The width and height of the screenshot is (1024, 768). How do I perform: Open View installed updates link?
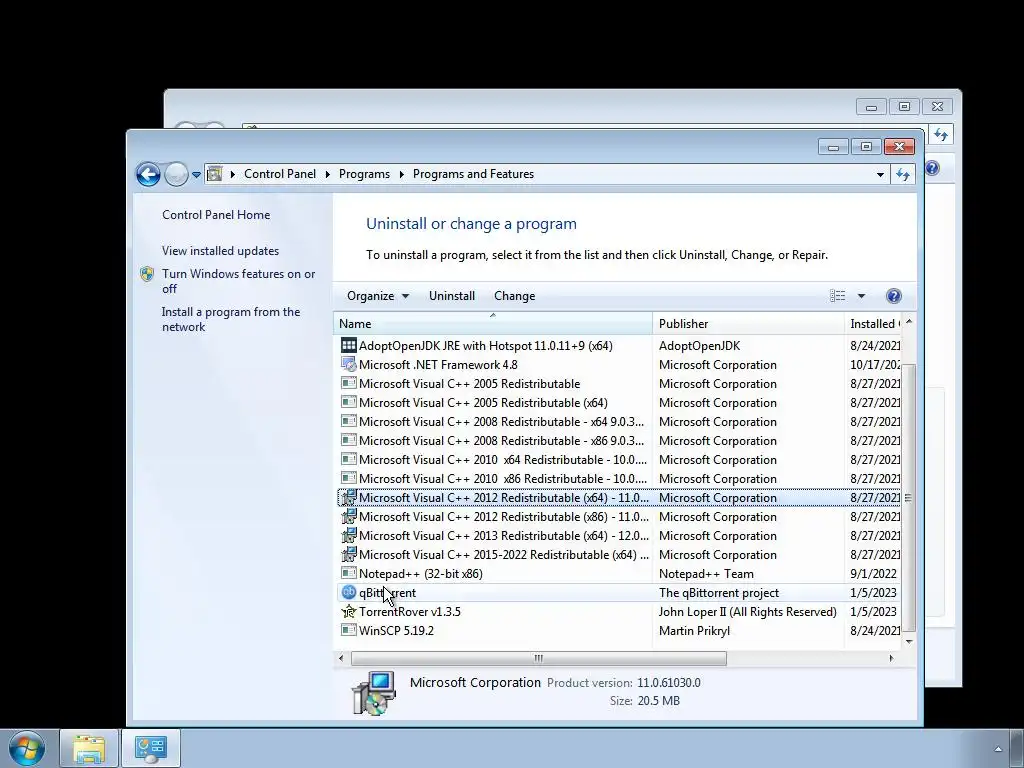click(x=220, y=251)
